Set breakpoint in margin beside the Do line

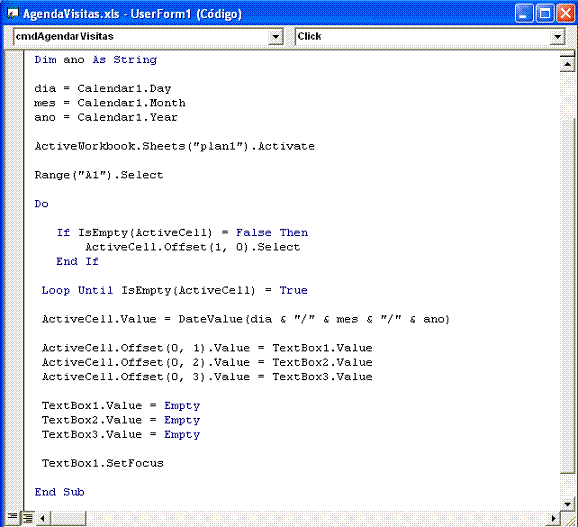(15, 204)
